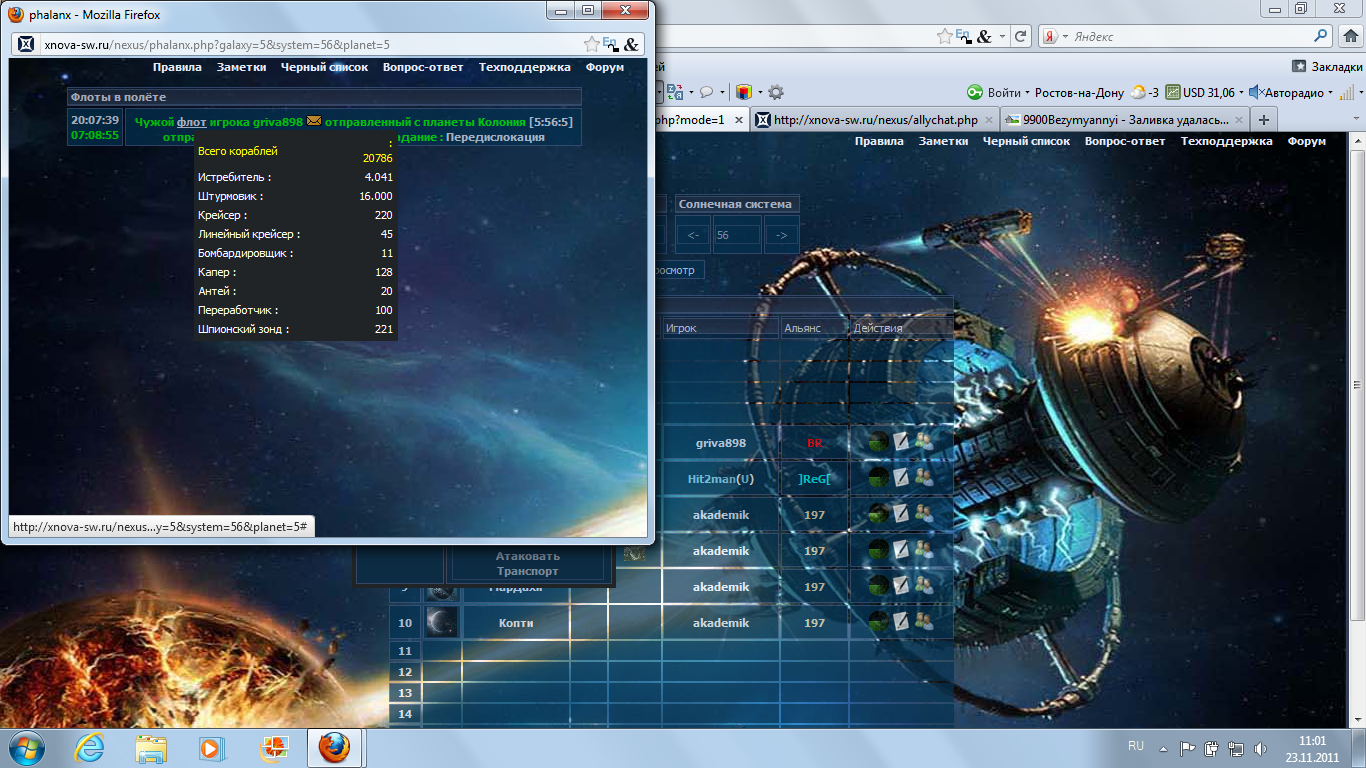This screenshot has width=1366, height=768.
Task: Reload the page in the main Firefox window
Action: pyautogui.click(x=1020, y=36)
